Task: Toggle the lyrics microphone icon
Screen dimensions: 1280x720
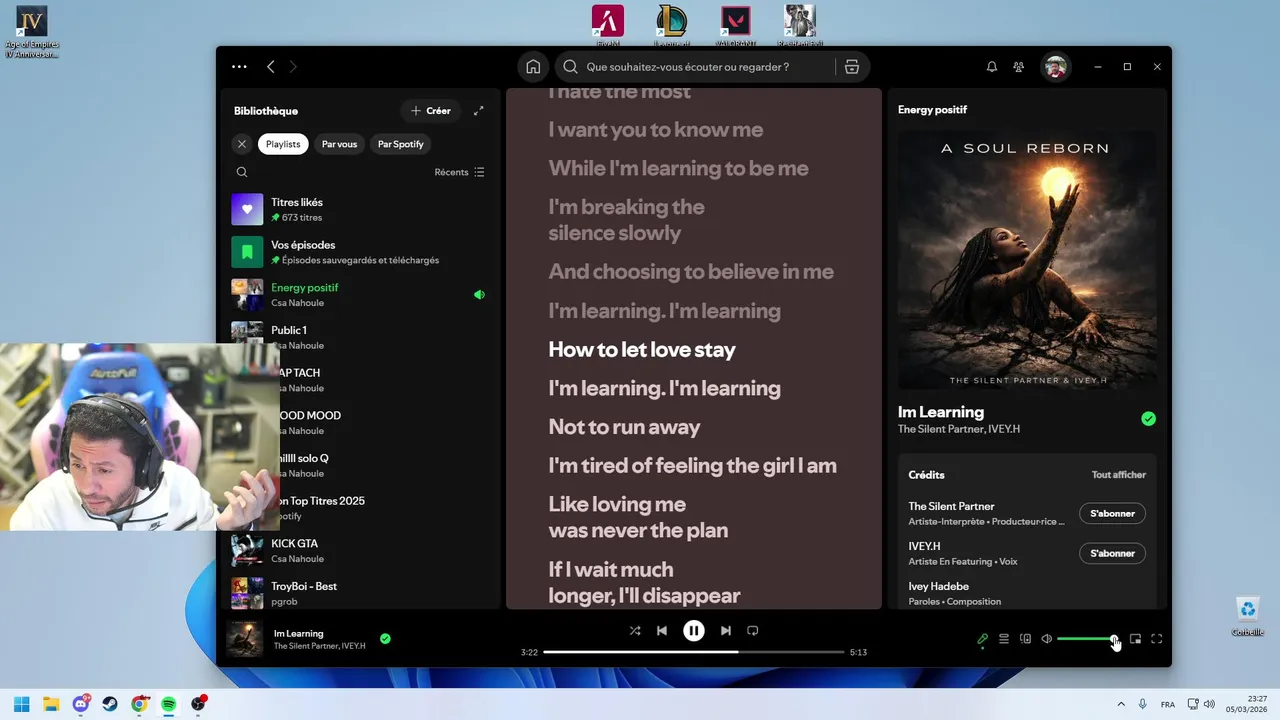Action: click(982, 639)
